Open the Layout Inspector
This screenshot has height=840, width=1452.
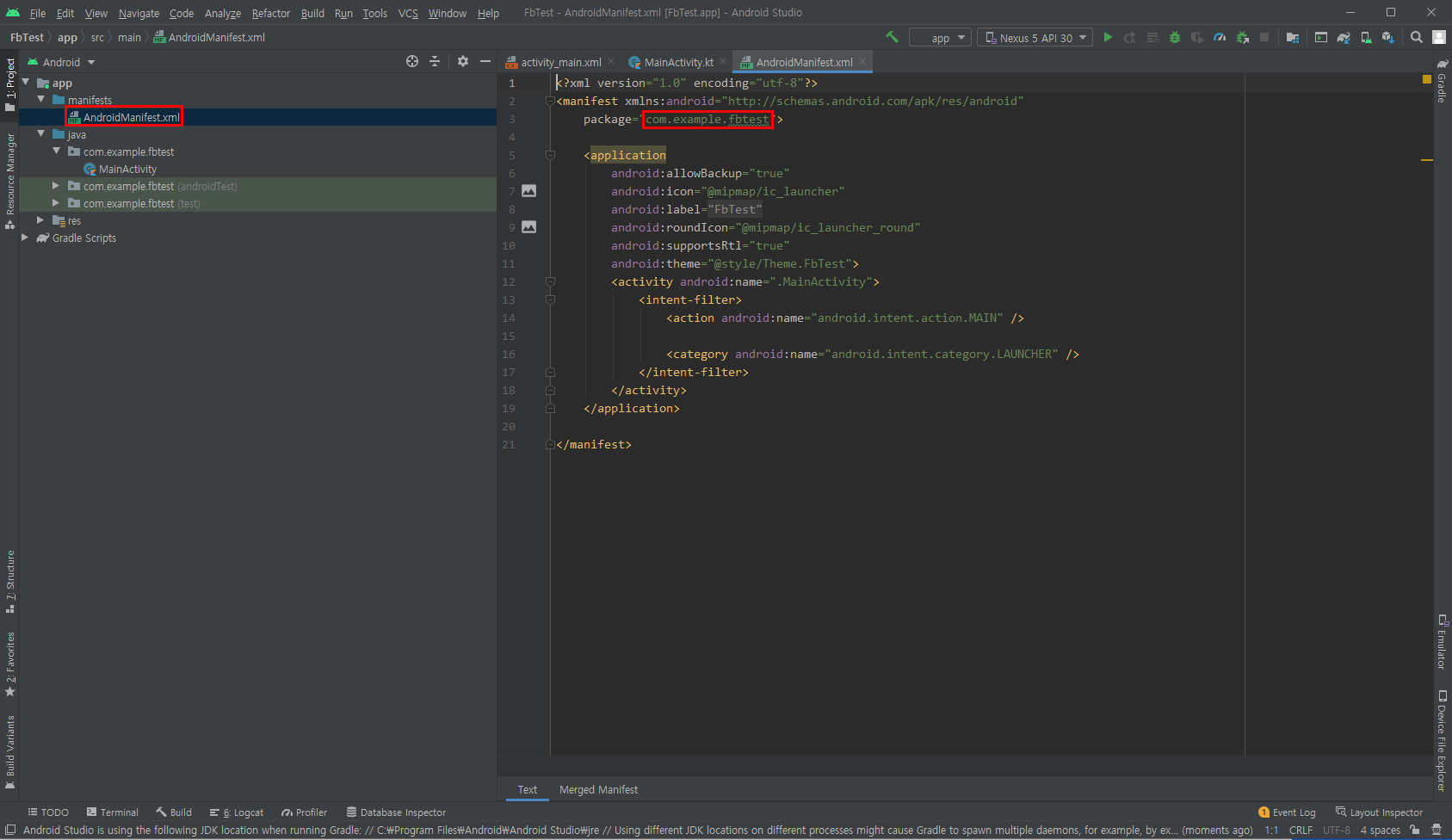(1379, 812)
